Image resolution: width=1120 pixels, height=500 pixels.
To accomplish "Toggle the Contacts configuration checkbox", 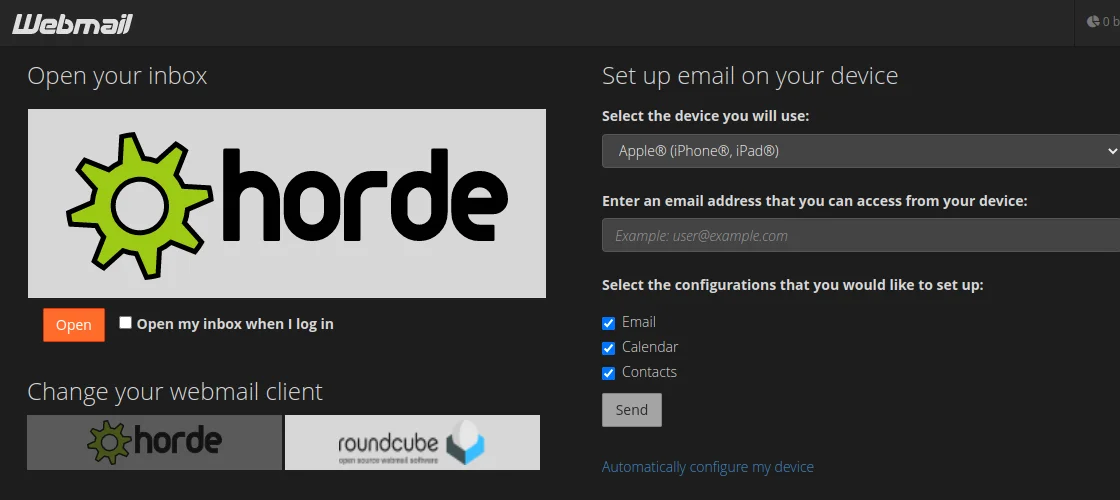I will (609, 374).
